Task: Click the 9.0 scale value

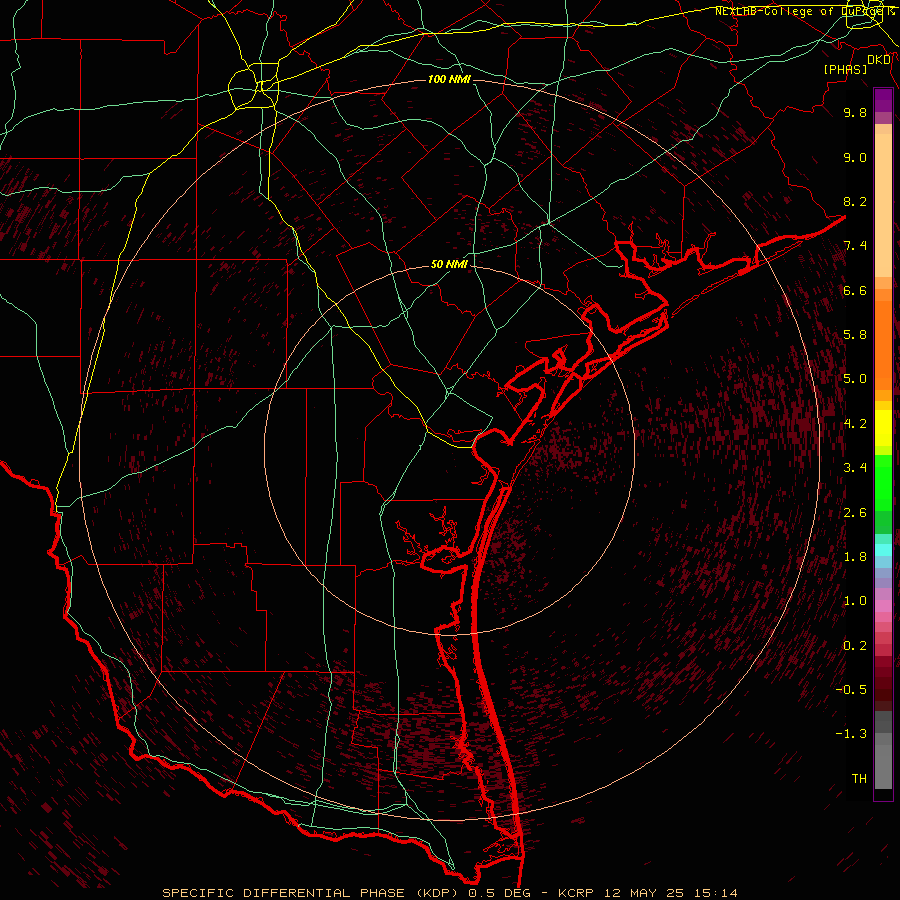Action: click(x=855, y=157)
